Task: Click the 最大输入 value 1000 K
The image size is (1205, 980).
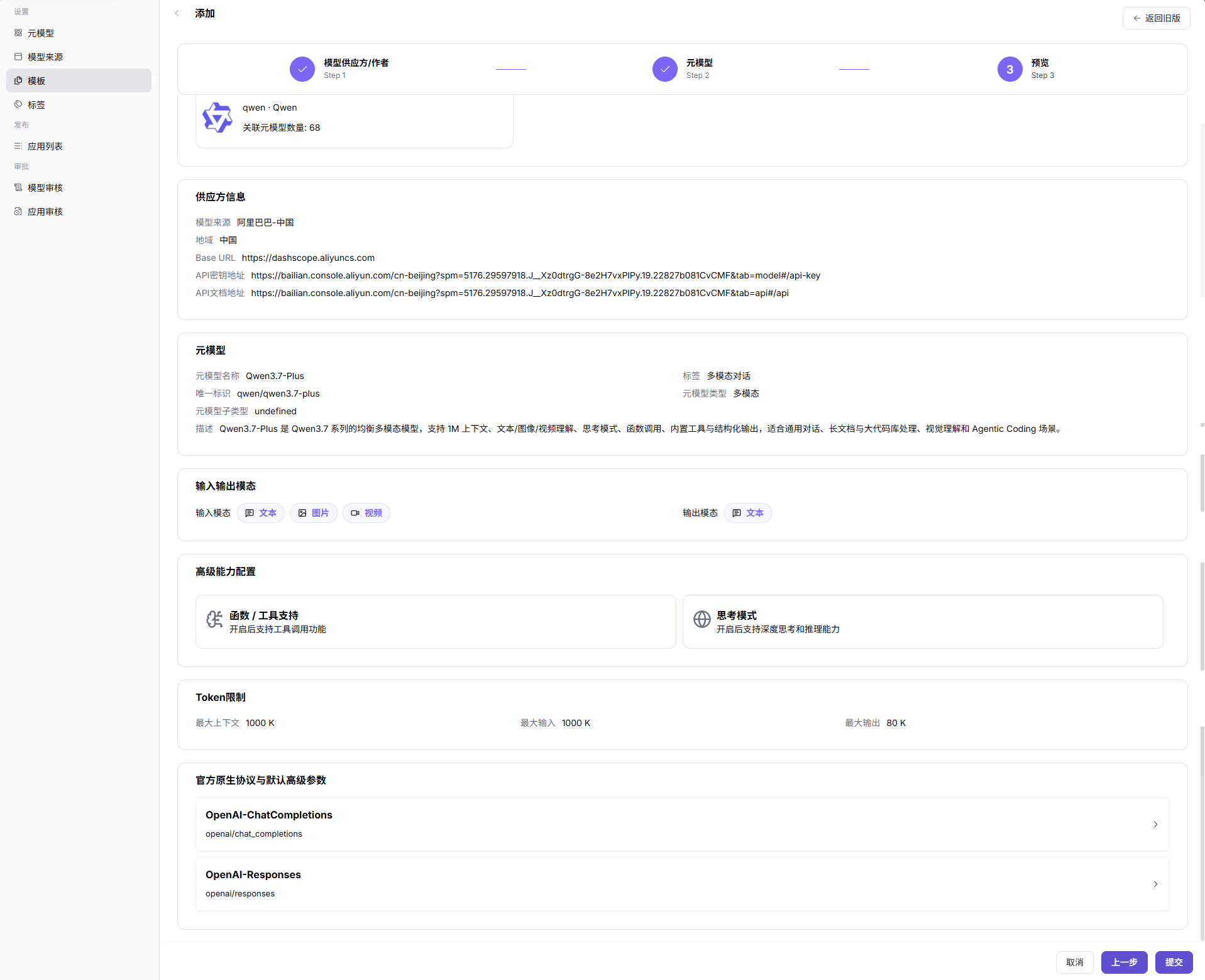Action: [x=576, y=723]
